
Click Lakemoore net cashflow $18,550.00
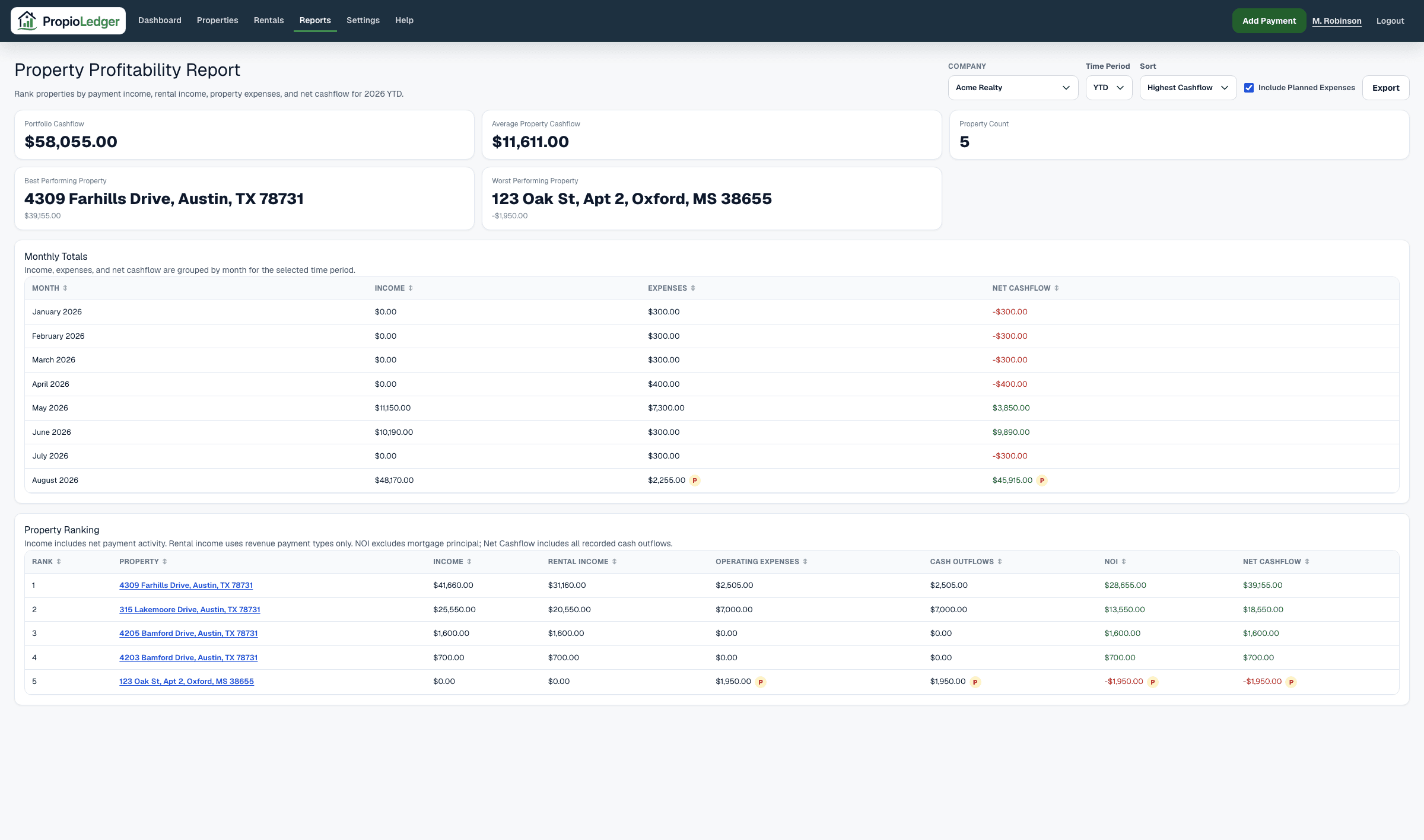point(1263,610)
